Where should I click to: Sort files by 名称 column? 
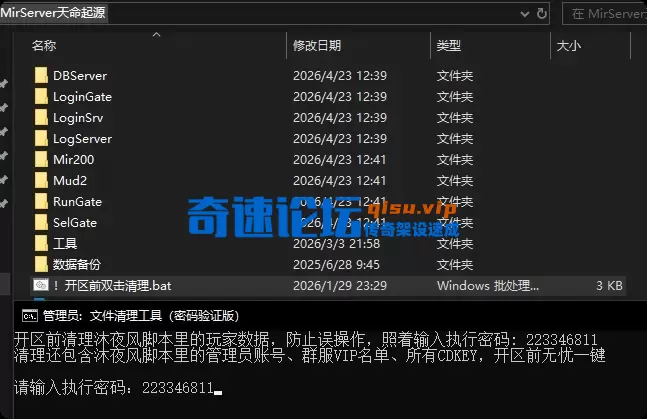point(44,45)
